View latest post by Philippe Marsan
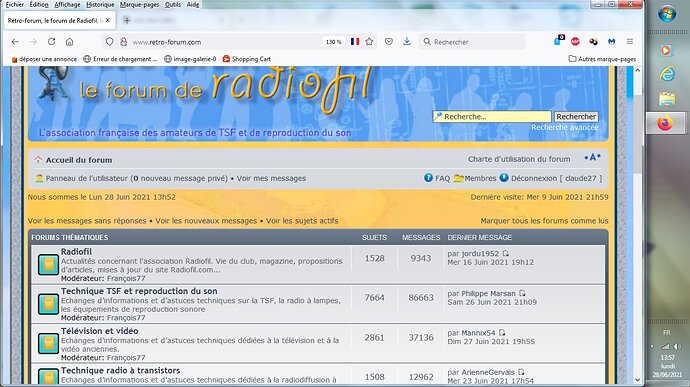Viewport: 690px width, 387px height. pyautogui.click(x=522, y=293)
